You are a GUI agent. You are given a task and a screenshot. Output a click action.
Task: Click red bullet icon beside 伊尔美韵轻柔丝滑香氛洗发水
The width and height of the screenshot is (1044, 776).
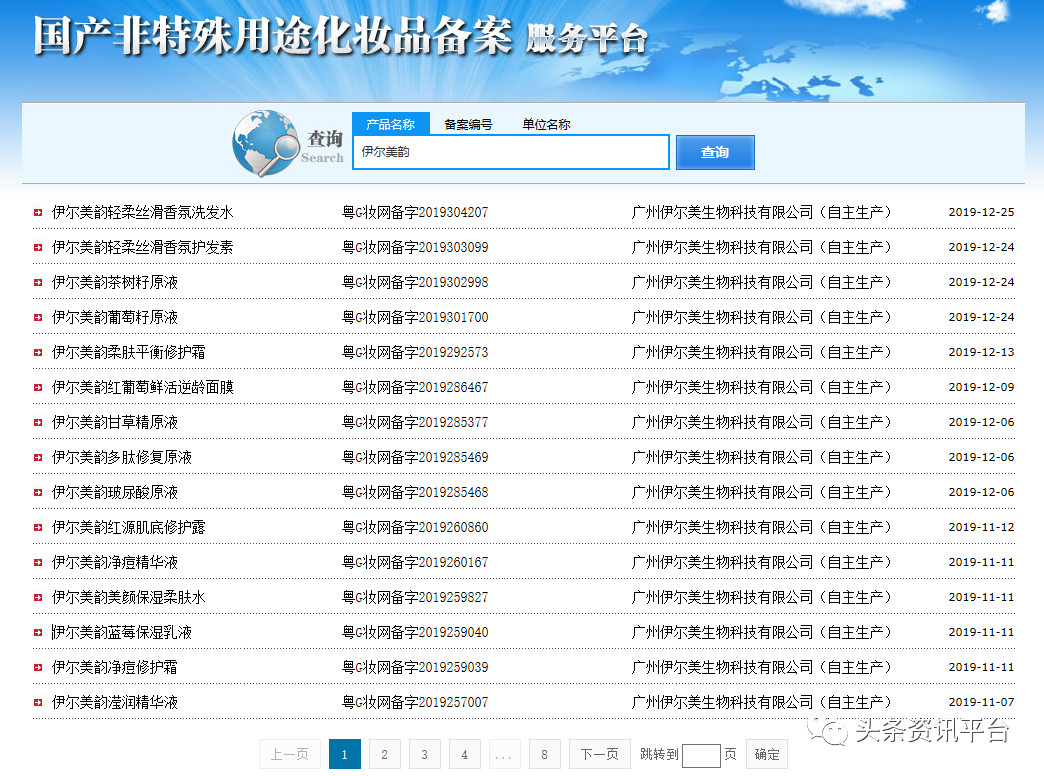pos(37,213)
